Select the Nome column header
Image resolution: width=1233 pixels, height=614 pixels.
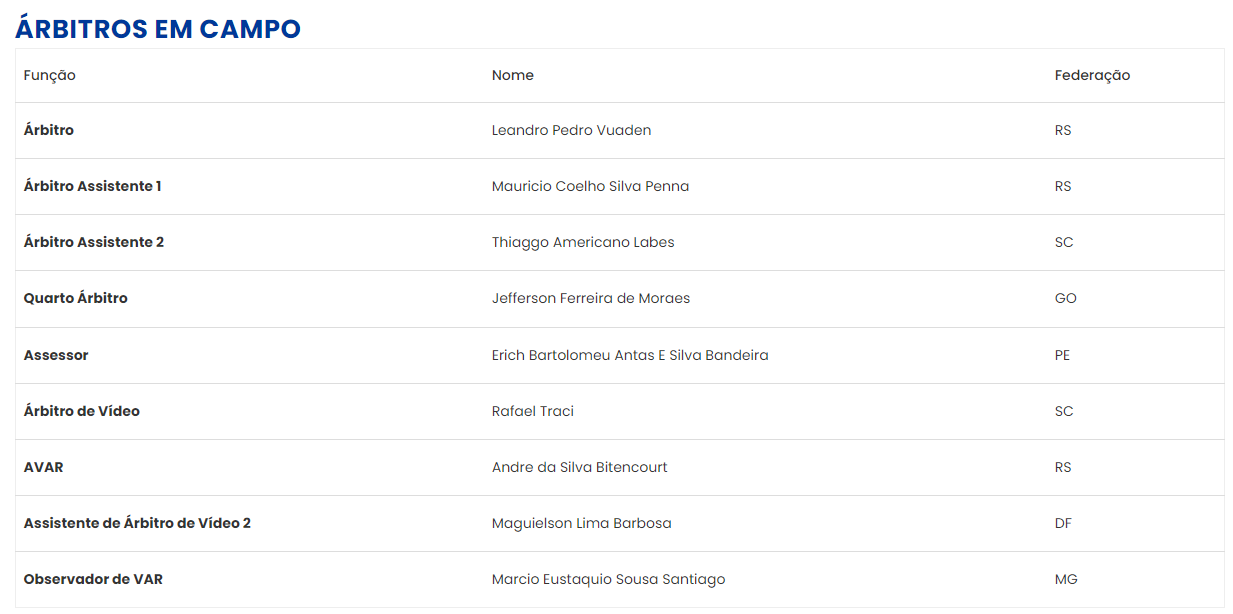coord(513,75)
